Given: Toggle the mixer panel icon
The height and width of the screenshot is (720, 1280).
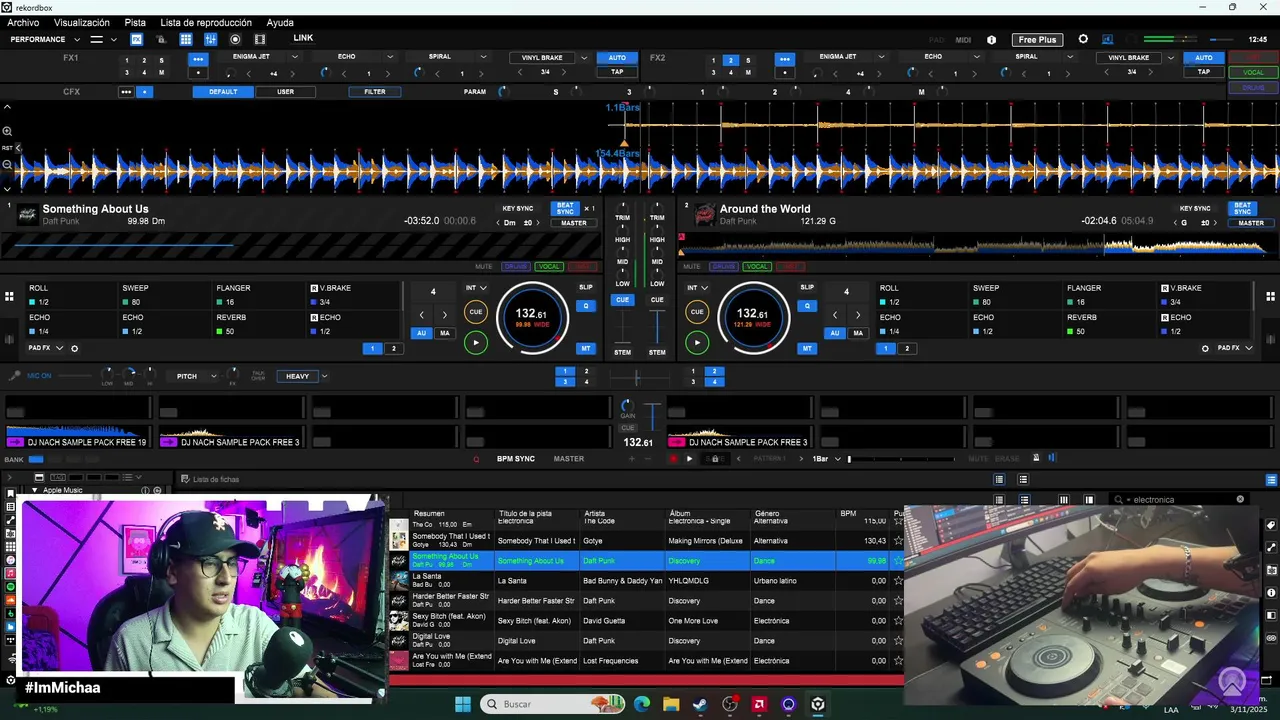Looking at the screenshot, I should coord(210,40).
